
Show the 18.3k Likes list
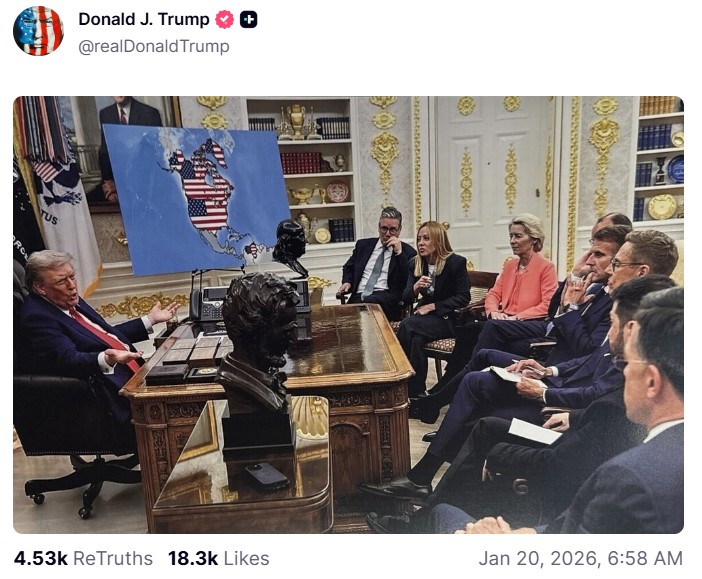pyautogui.click(x=219, y=558)
